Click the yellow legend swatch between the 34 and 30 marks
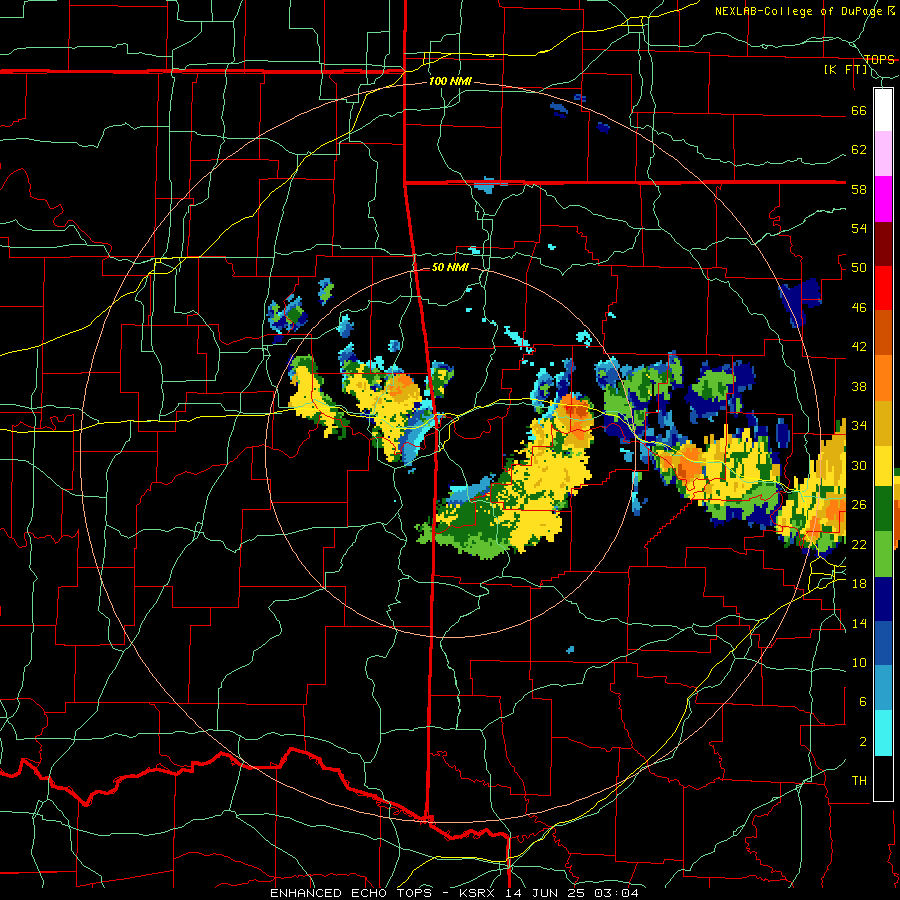This screenshot has width=900, height=900. (x=883, y=465)
